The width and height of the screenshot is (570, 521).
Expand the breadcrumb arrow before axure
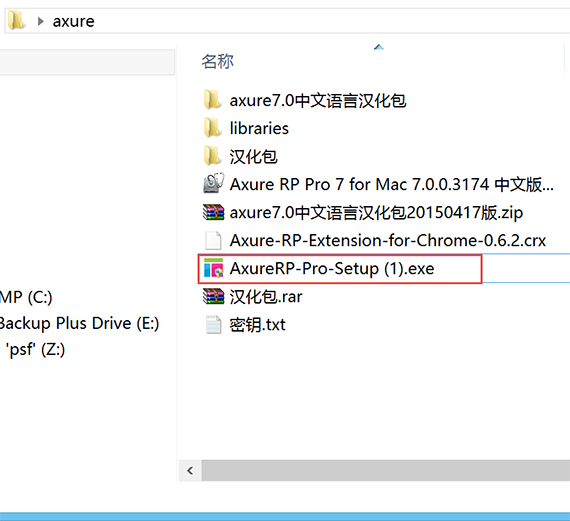40,21
